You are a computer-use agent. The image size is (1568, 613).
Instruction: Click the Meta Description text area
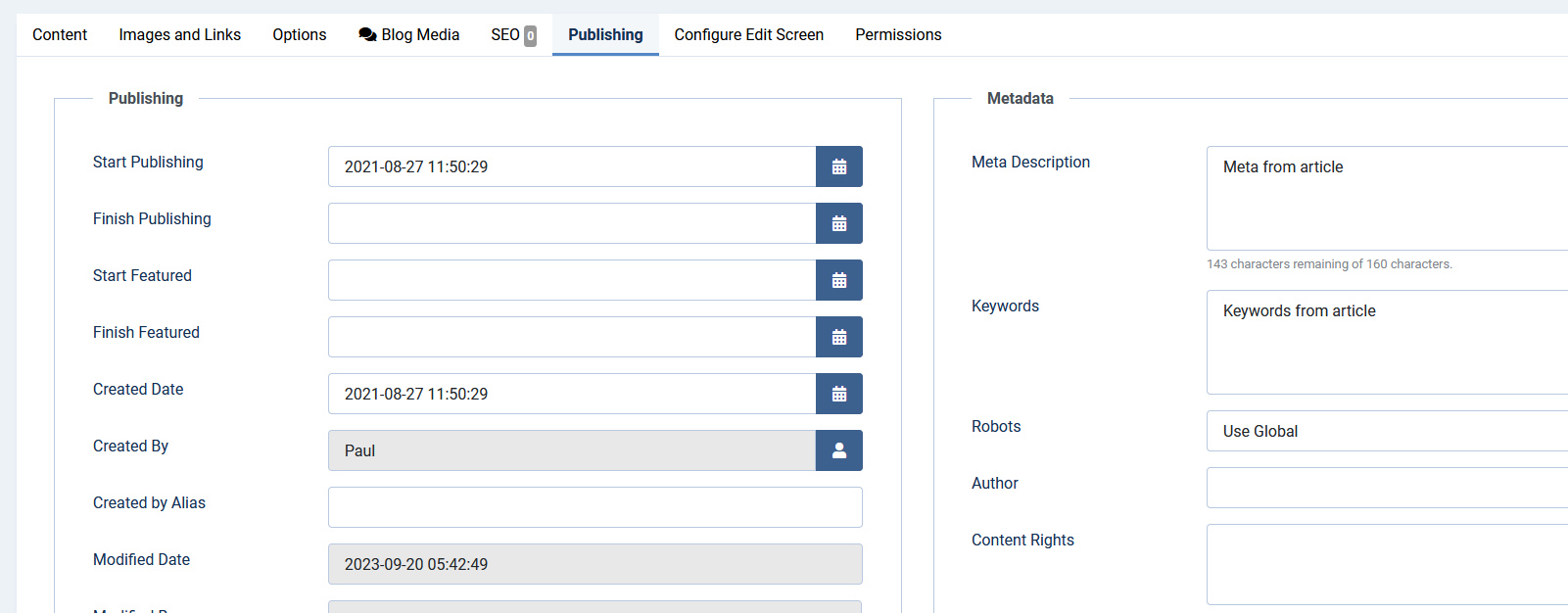tap(1386, 199)
